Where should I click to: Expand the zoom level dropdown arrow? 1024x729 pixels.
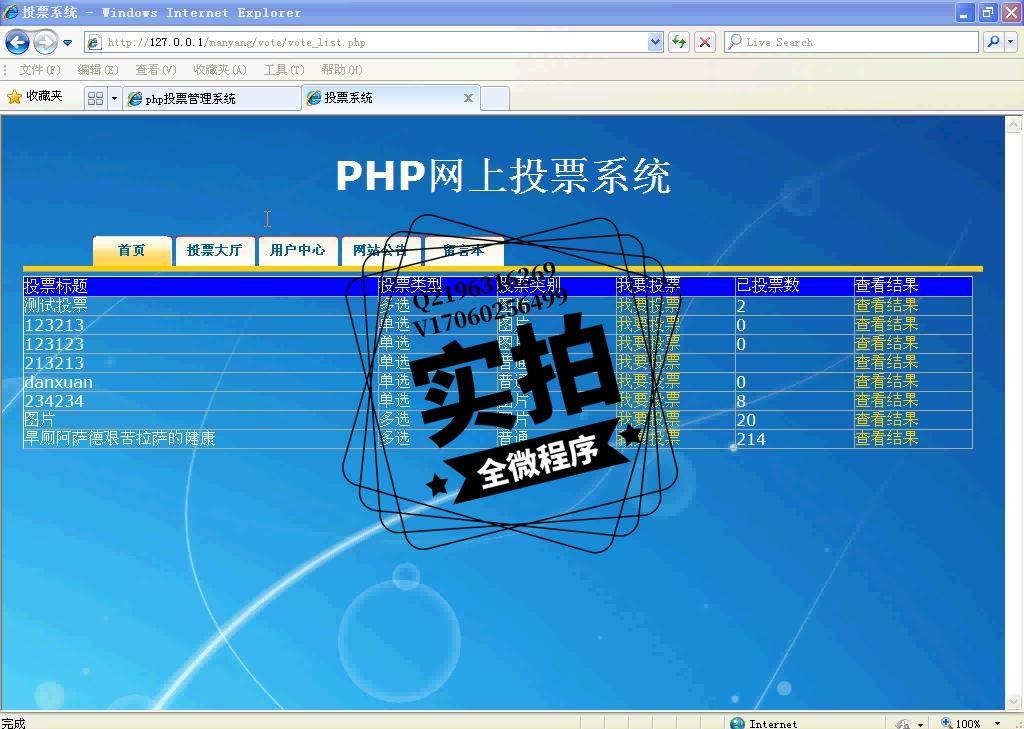997,723
